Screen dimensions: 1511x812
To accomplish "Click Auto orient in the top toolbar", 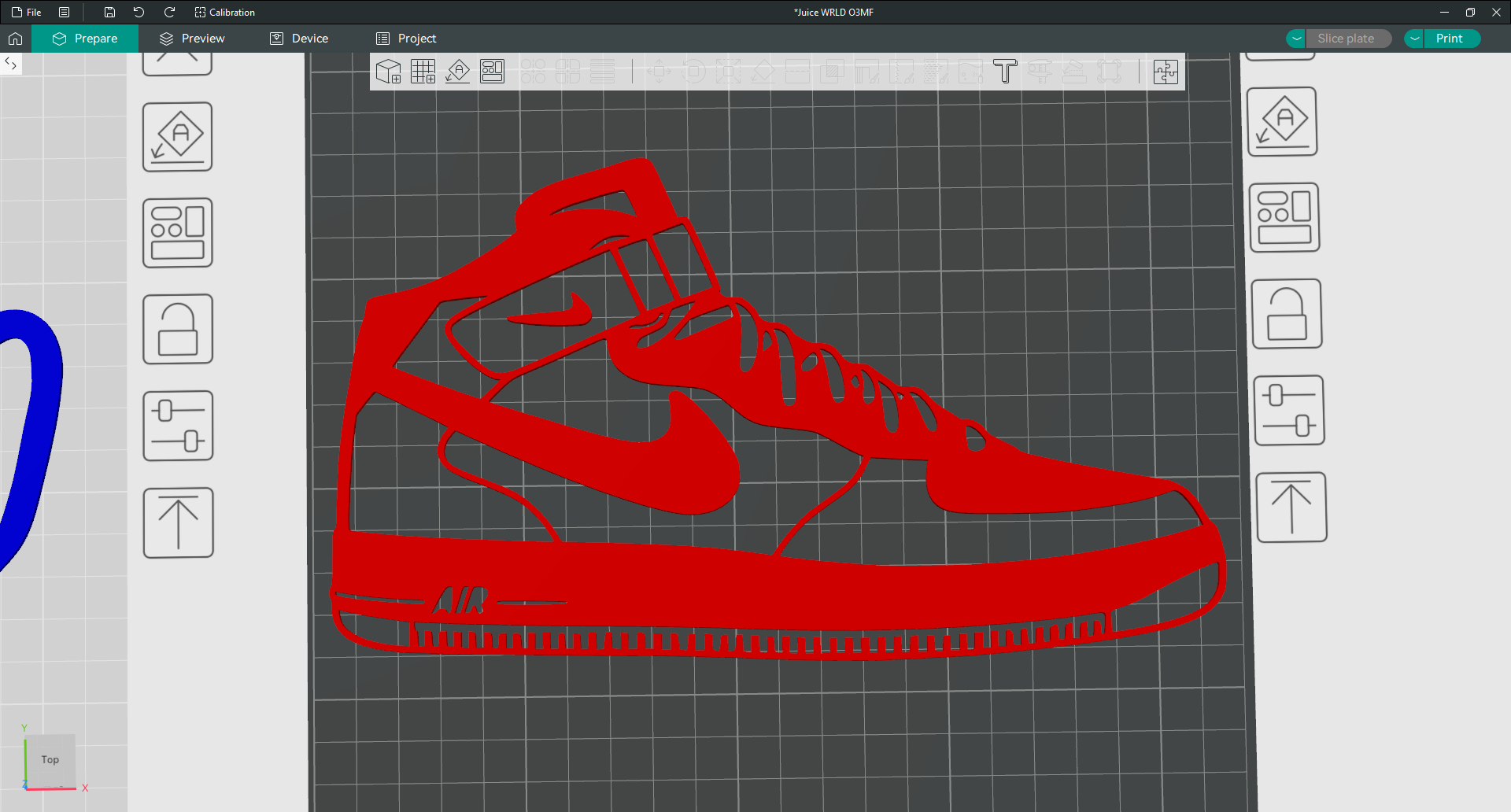I will click(457, 72).
